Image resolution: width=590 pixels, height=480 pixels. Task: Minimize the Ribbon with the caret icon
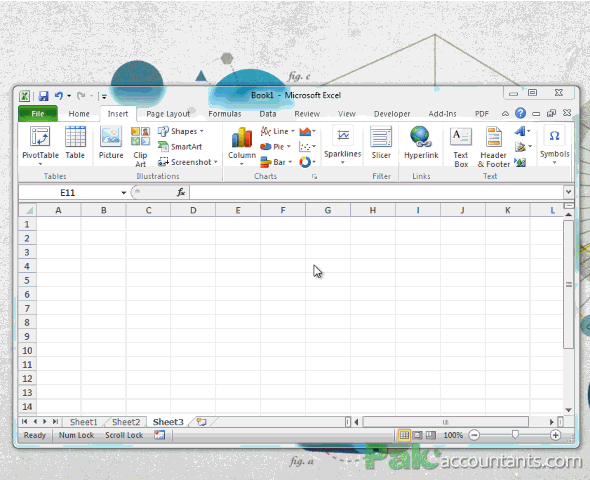click(505, 113)
